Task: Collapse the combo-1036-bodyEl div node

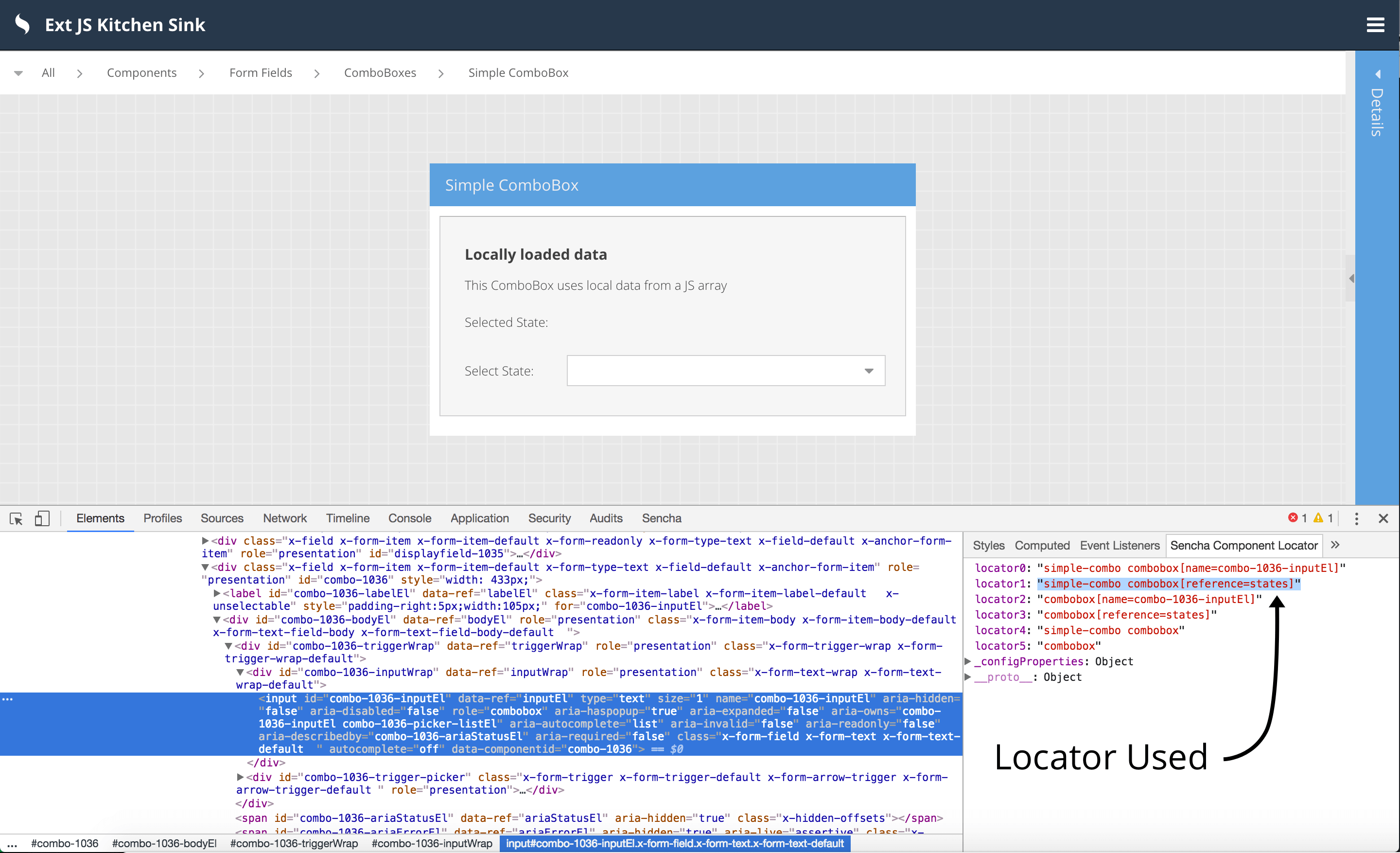Action: coord(217,620)
